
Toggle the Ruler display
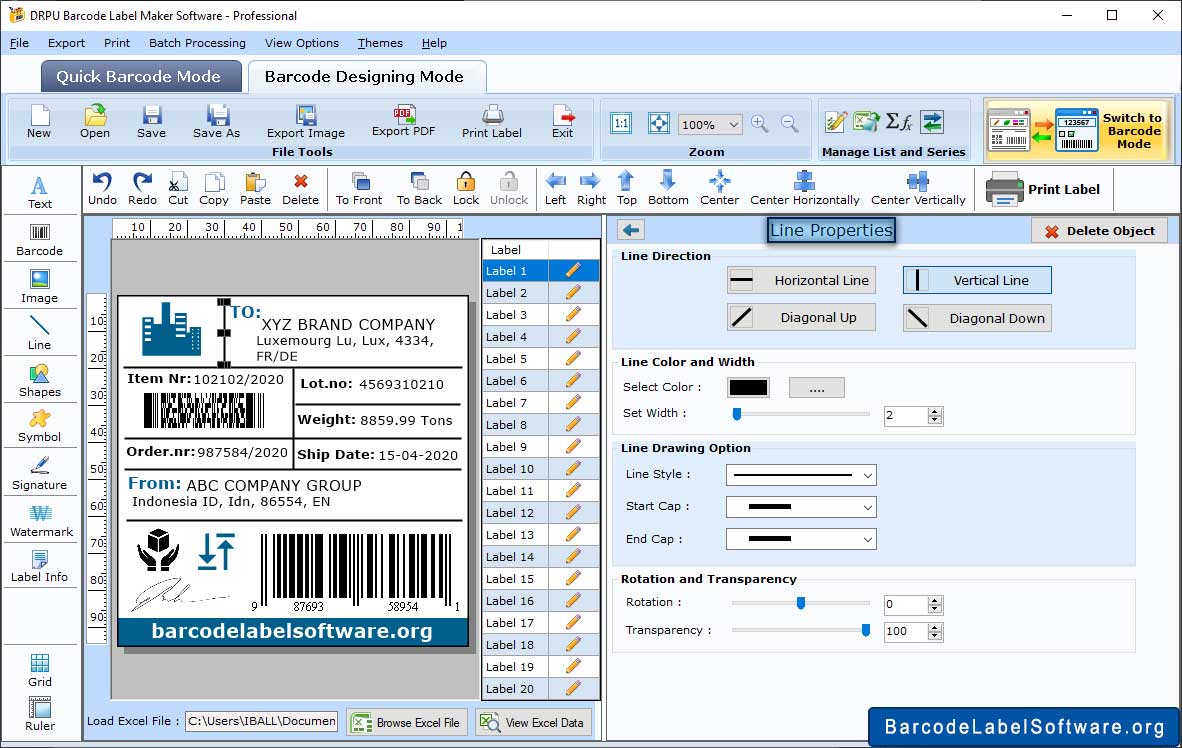(x=40, y=715)
